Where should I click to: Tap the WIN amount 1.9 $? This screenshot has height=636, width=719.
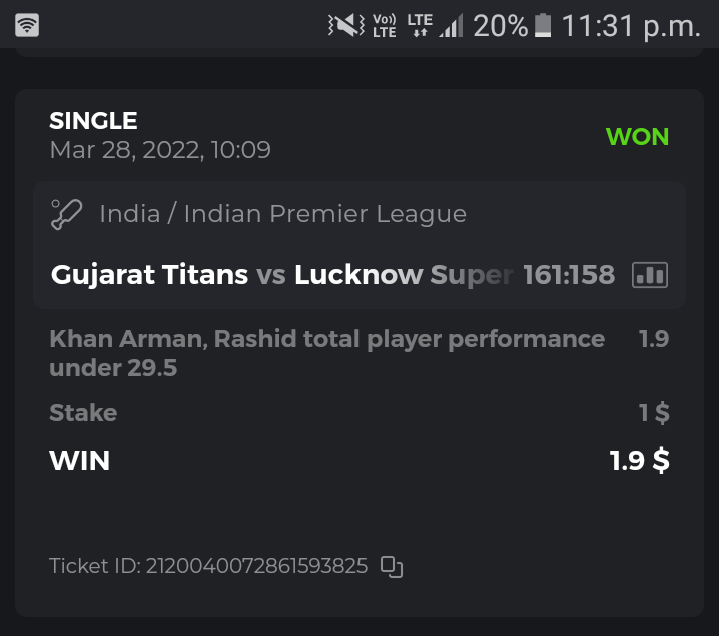[x=640, y=461]
